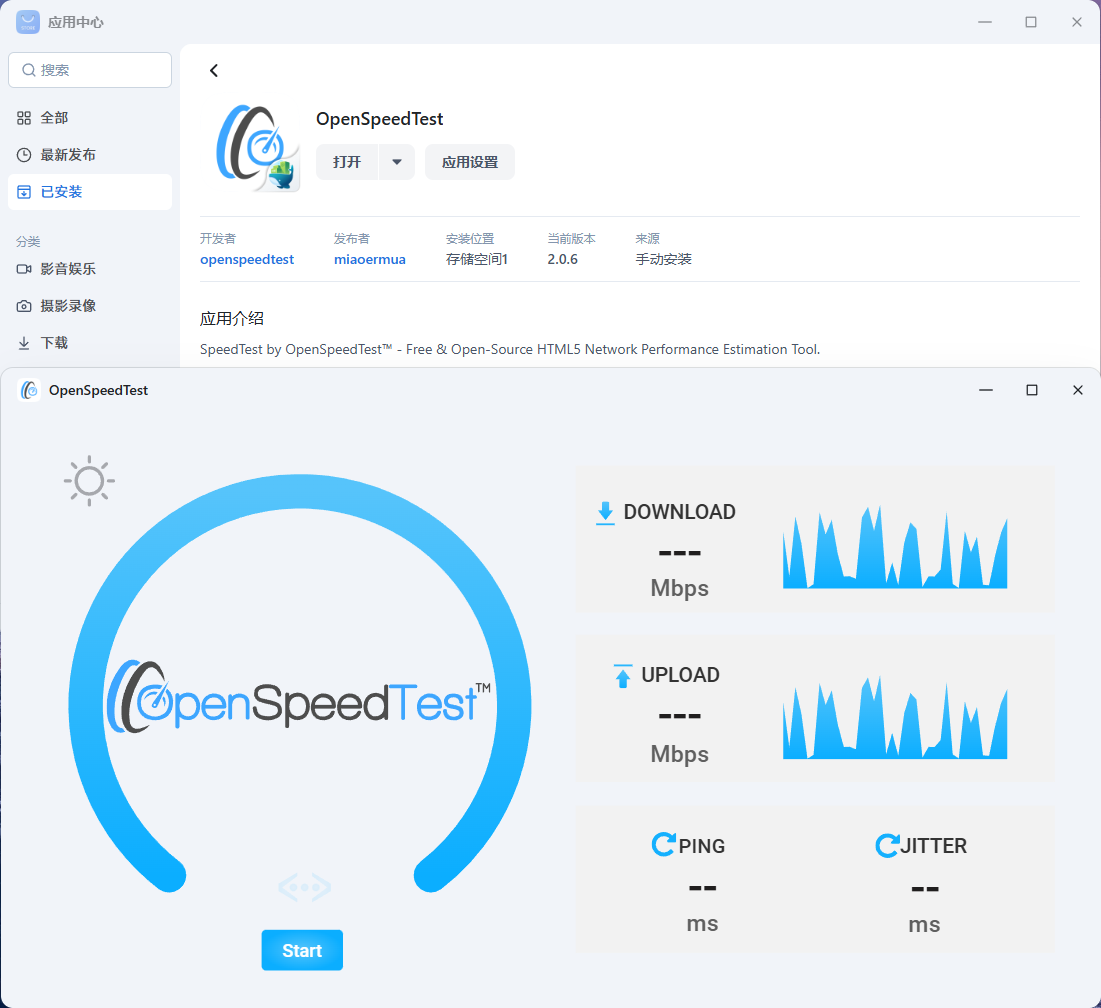Click the 应用介绍 heading
The width and height of the screenshot is (1101, 1008).
pyautogui.click(x=232, y=319)
